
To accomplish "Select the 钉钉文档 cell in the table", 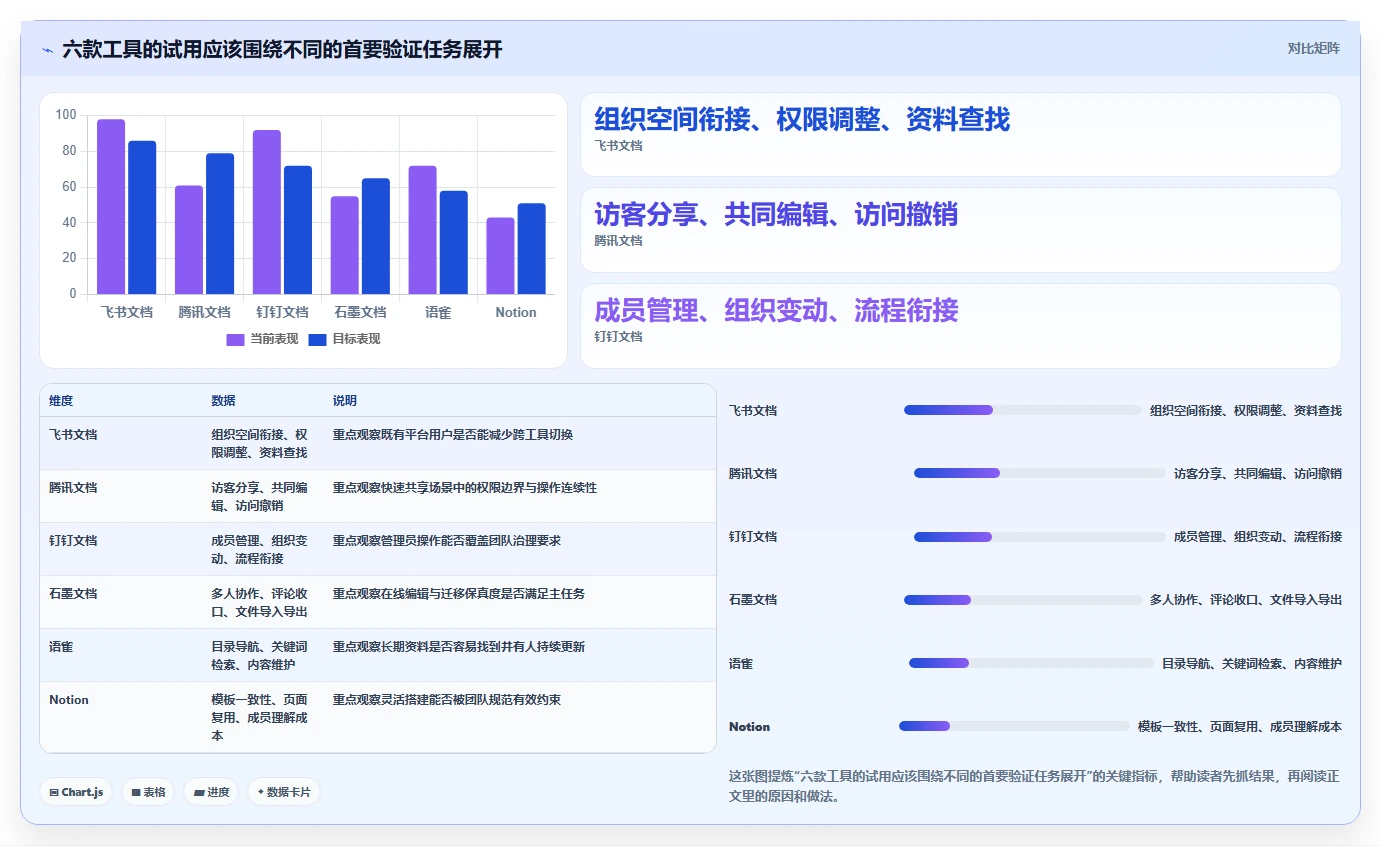I will coord(73,541).
